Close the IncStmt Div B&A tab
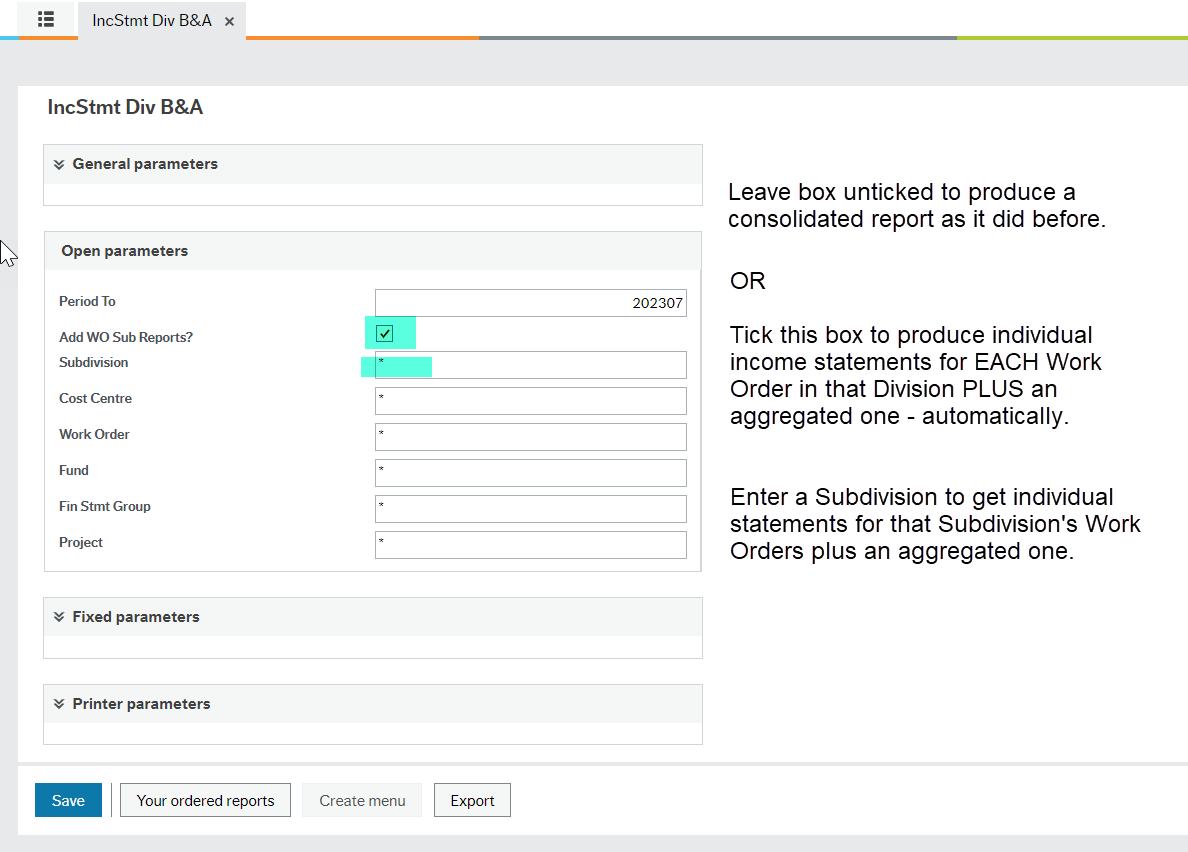The width and height of the screenshot is (1188, 852). click(x=228, y=21)
